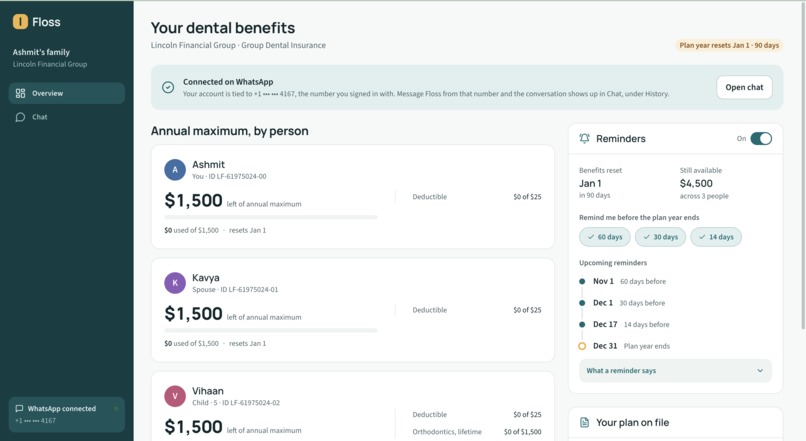Click Ashmit's annual maximum progress bar

(271, 217)
